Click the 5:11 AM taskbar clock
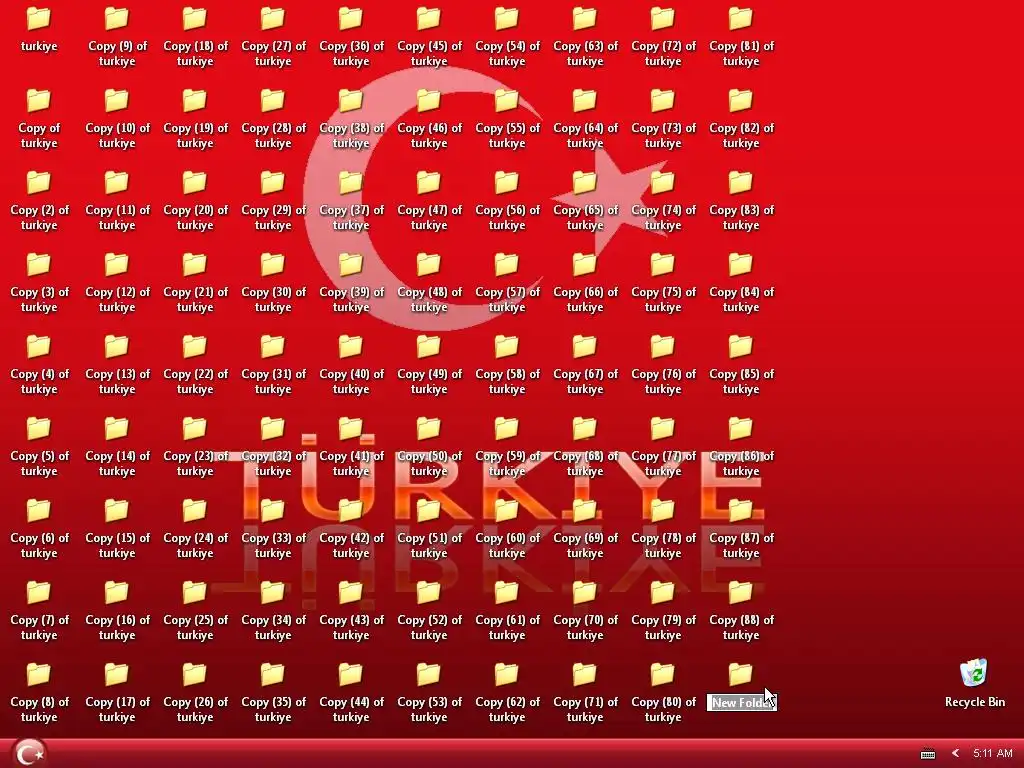This screenshot has width=1024, height=768. point(993,753)
